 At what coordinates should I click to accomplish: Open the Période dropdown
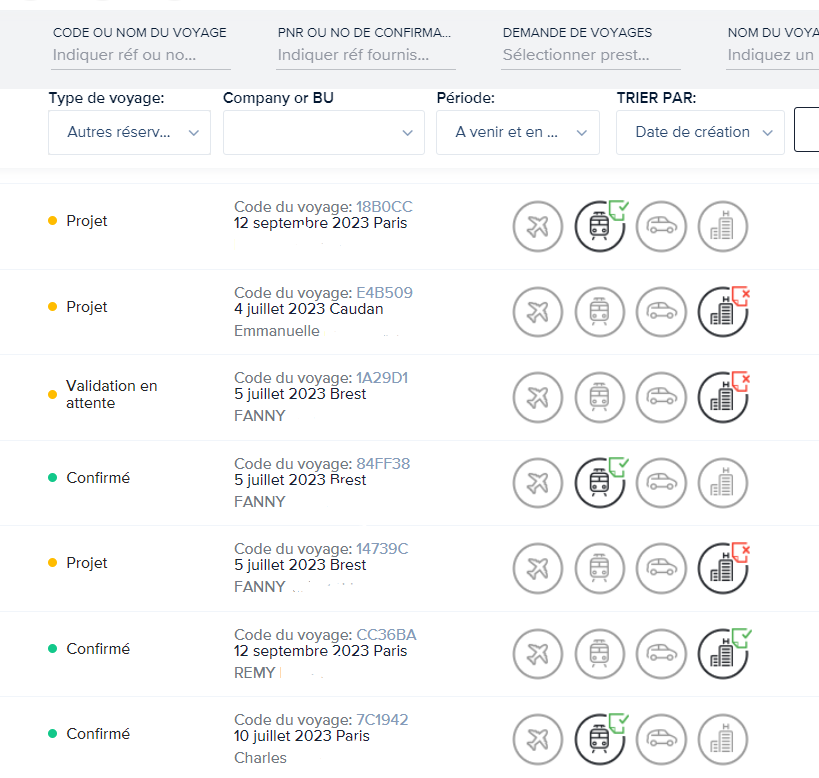click(517, 132)
